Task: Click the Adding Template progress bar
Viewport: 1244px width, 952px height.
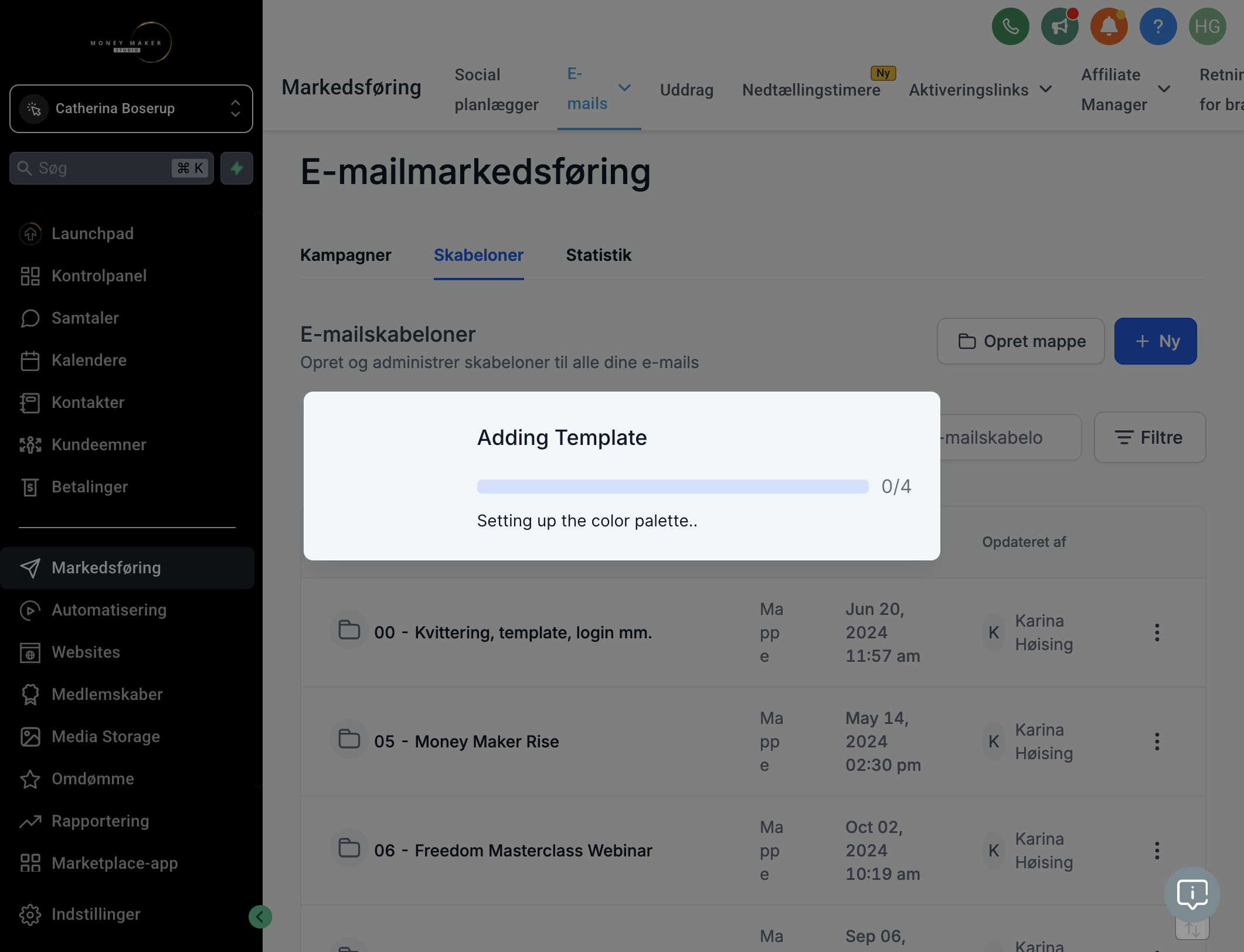Action: [672, 487]
